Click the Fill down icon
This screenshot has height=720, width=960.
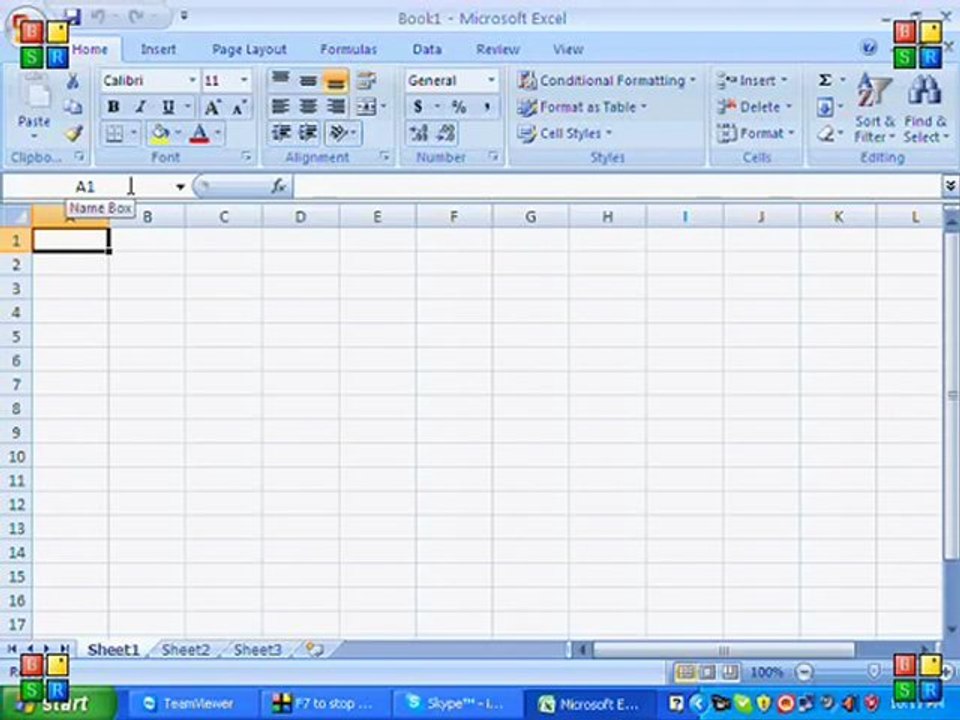[x=825, y=108]
